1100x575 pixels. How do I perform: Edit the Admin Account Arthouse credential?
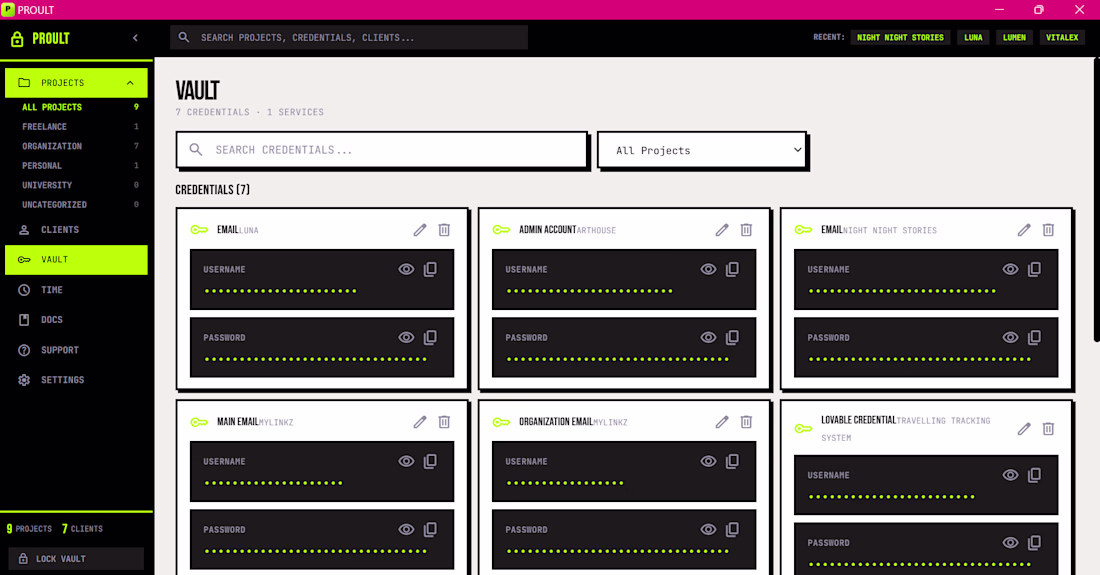tap(722, 230)
